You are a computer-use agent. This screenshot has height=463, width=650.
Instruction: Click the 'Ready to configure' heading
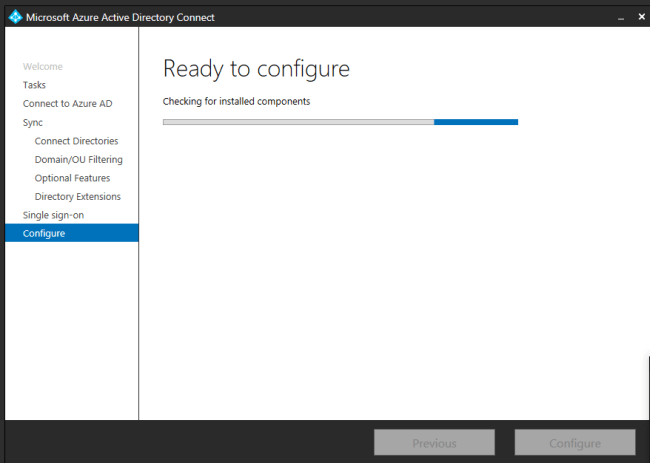pyautogui.click(x=256, y=69)
